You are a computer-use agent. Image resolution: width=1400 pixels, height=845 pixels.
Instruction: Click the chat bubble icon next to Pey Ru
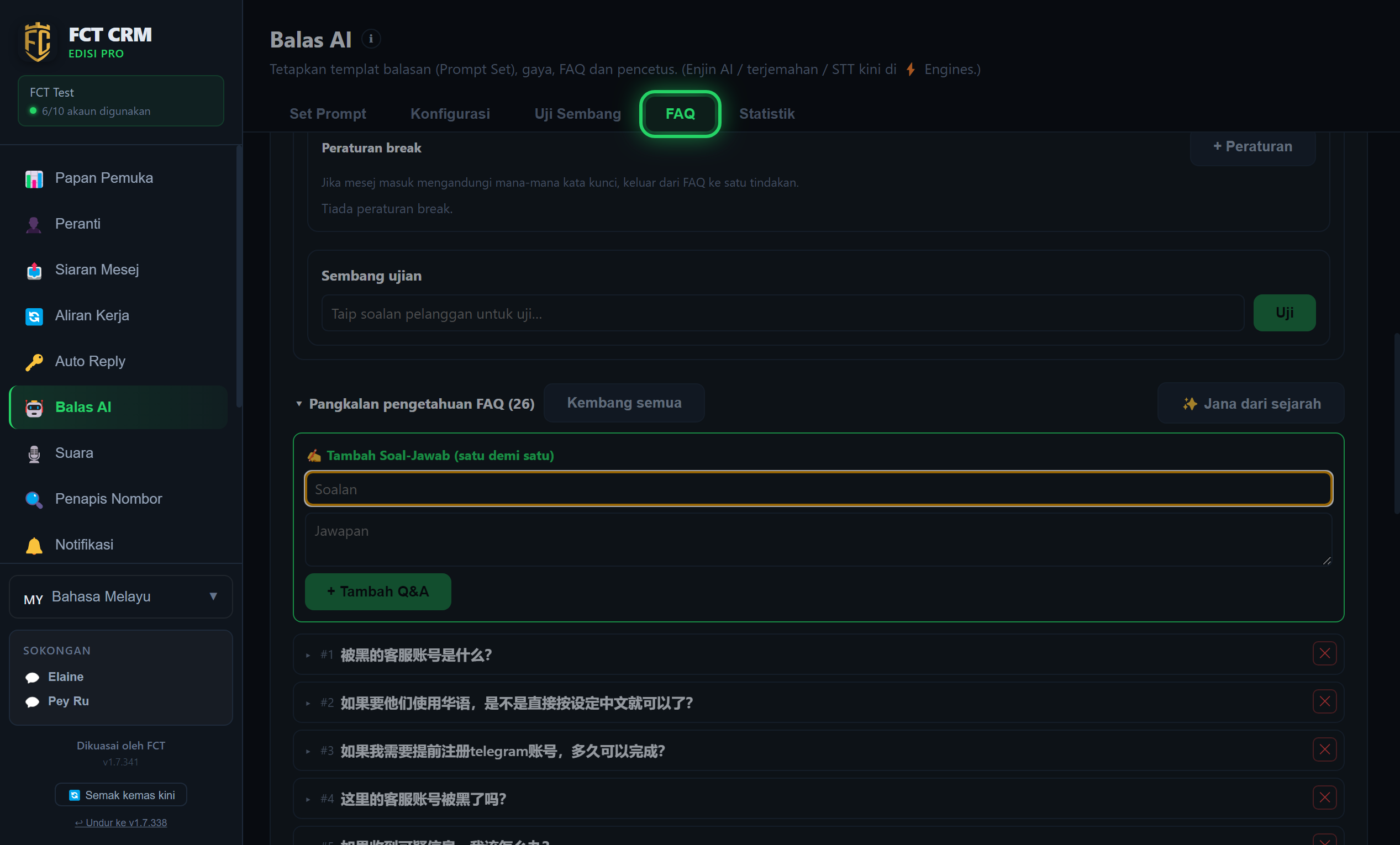click(x=33, y=702)
